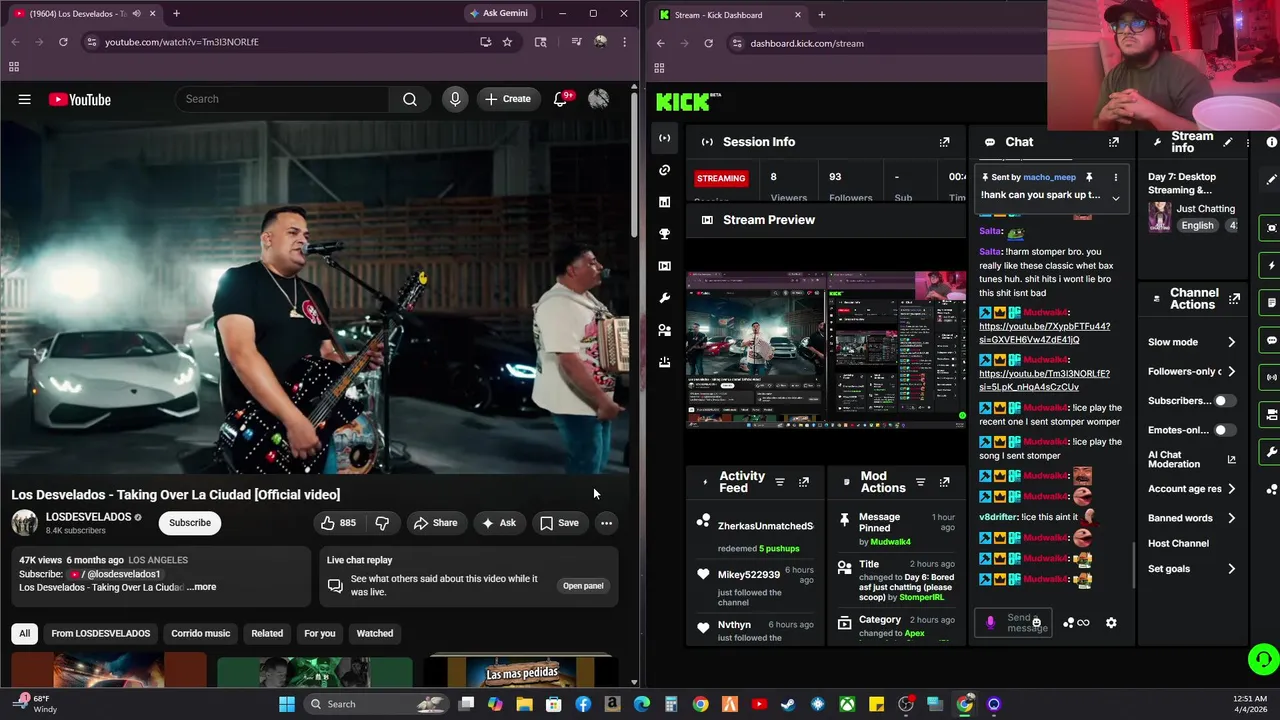Click the green support headset button
This screenshot has width=1280, height=720.
tap(1263, 659)
